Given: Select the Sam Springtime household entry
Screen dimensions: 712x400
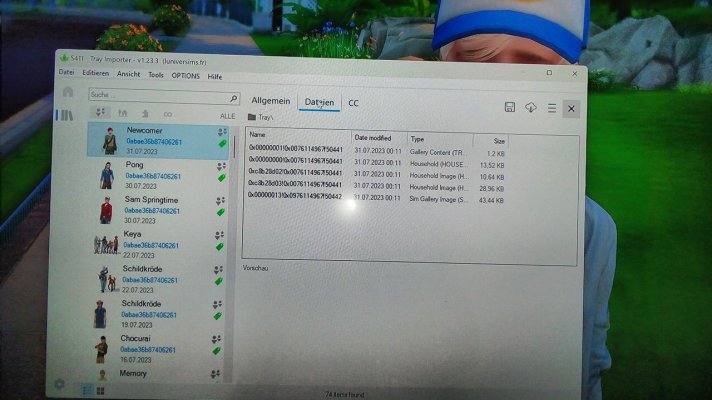Looking at the screenshot, I should tap(157, 210).
